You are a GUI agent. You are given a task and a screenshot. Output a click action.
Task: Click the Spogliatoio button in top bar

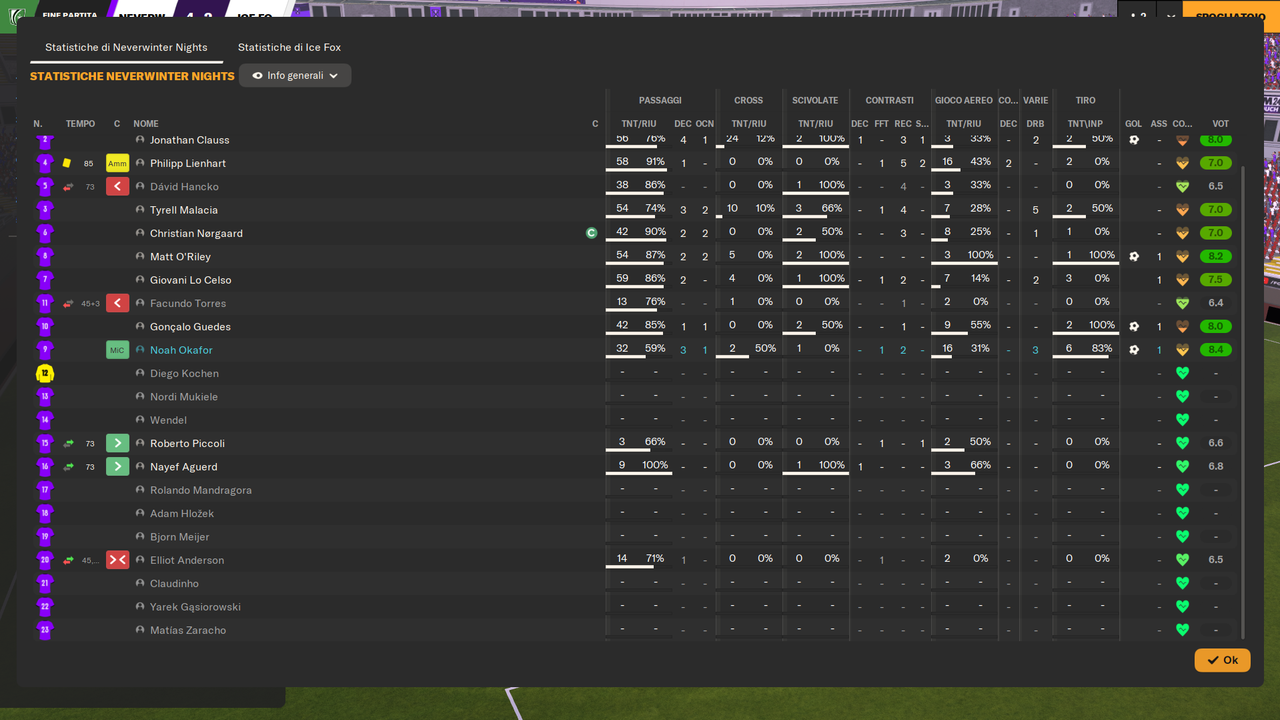1231,16
